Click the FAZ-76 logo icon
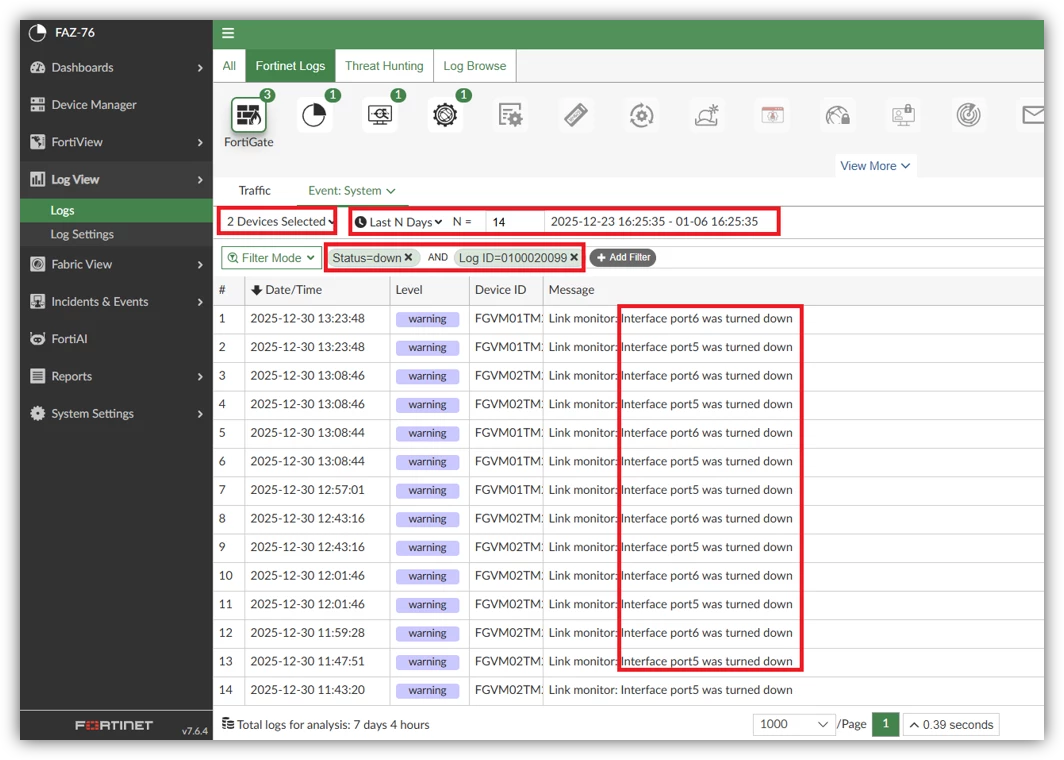This screenshot has width=1064, height=760. click(x=38, y=33)
